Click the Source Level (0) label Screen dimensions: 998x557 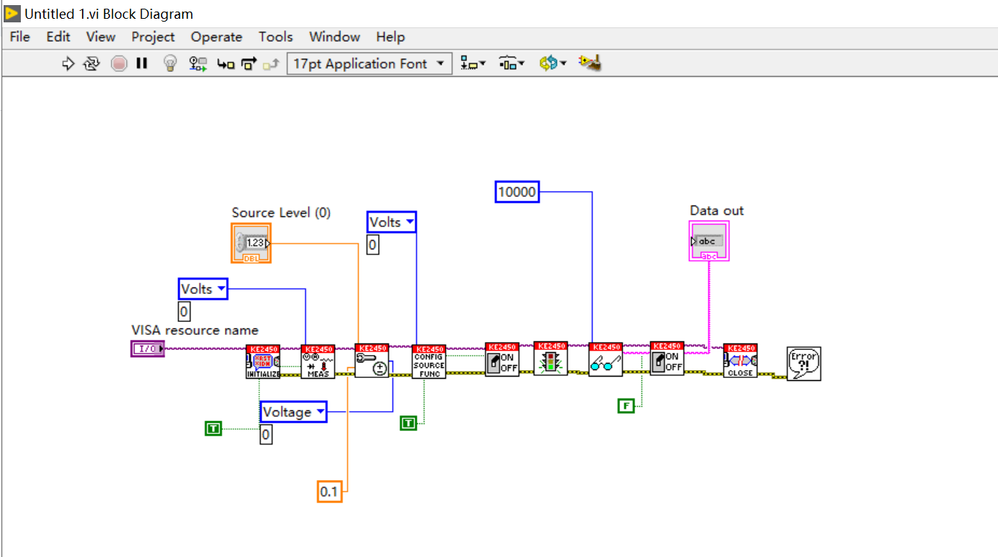click(281, 213)
